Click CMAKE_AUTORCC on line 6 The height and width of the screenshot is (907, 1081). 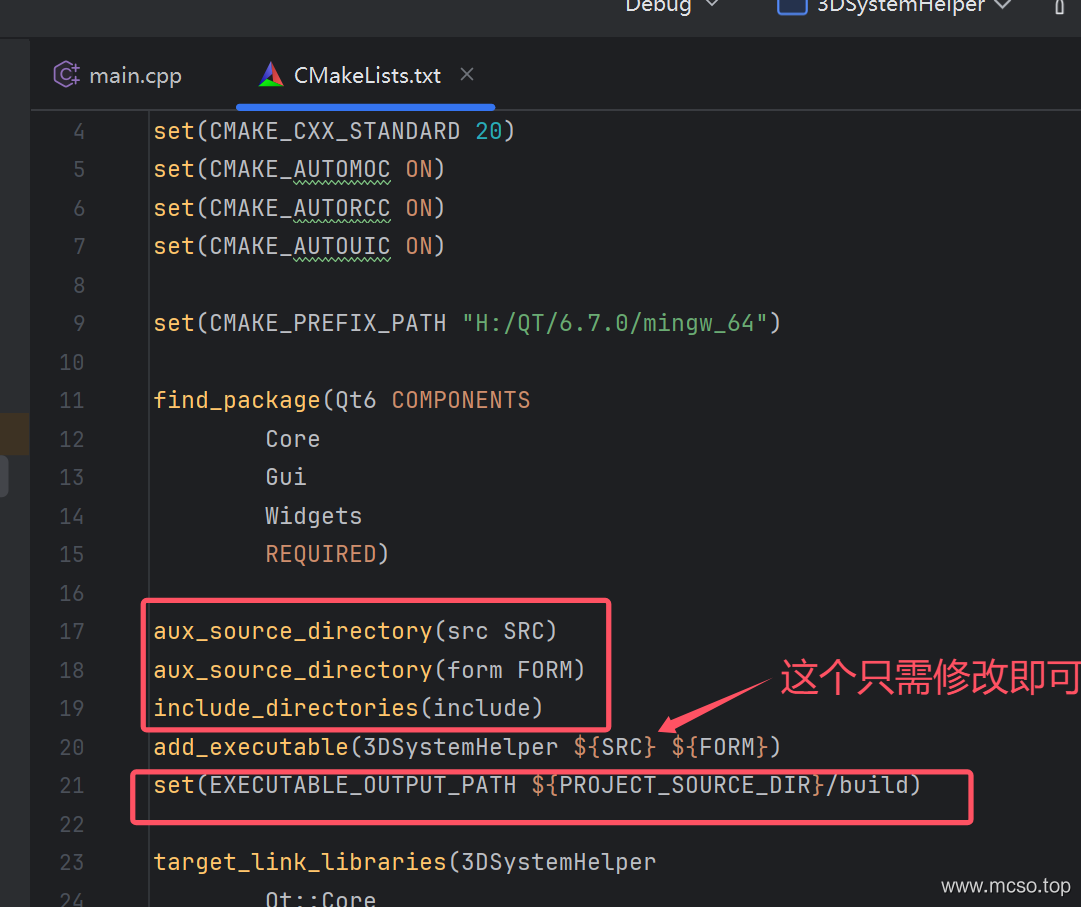click(299, 208)
